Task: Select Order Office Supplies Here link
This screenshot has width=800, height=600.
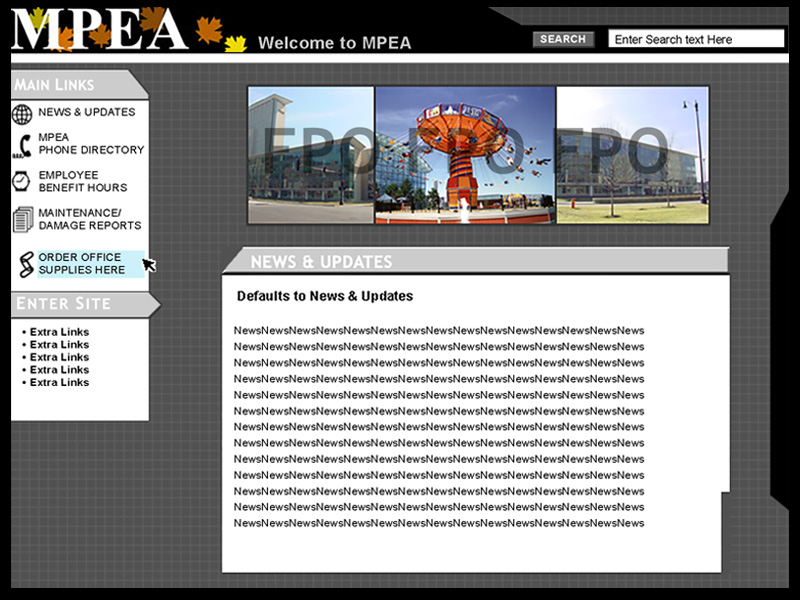Action: pyautogui.click(x=91, y=264)
